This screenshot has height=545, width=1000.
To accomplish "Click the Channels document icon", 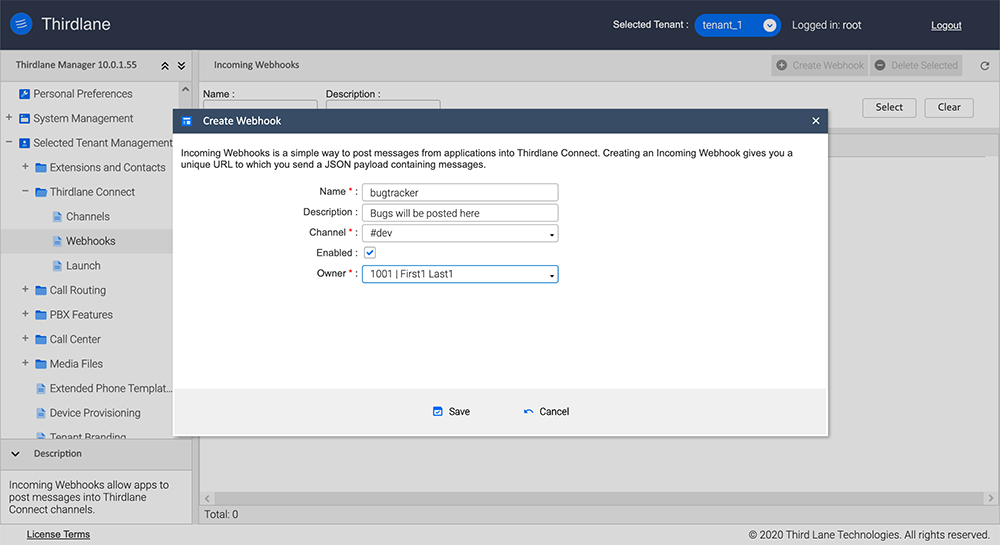I will (57, 217).
